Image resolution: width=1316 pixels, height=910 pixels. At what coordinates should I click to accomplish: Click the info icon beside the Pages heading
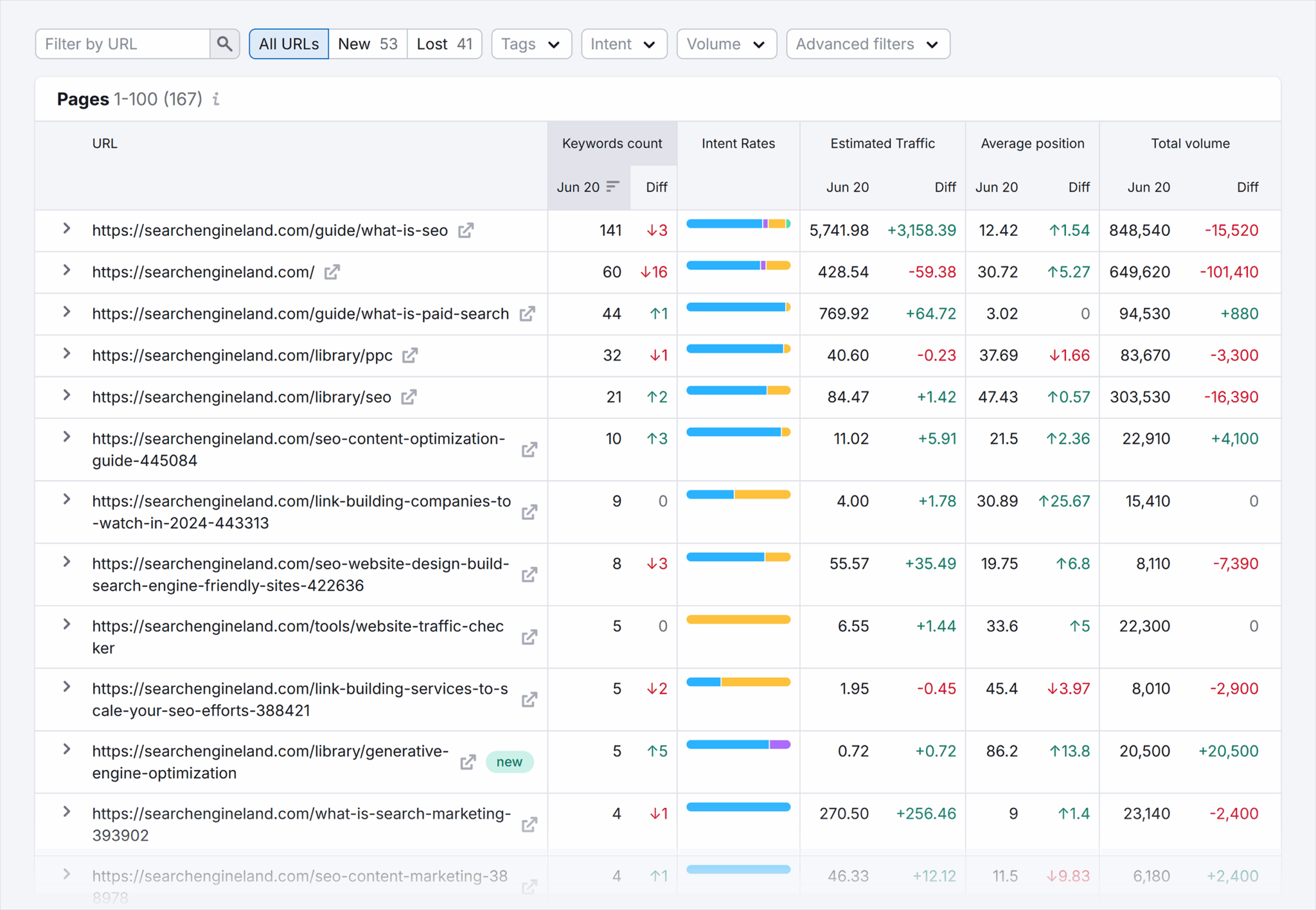(x=216, y=99)
